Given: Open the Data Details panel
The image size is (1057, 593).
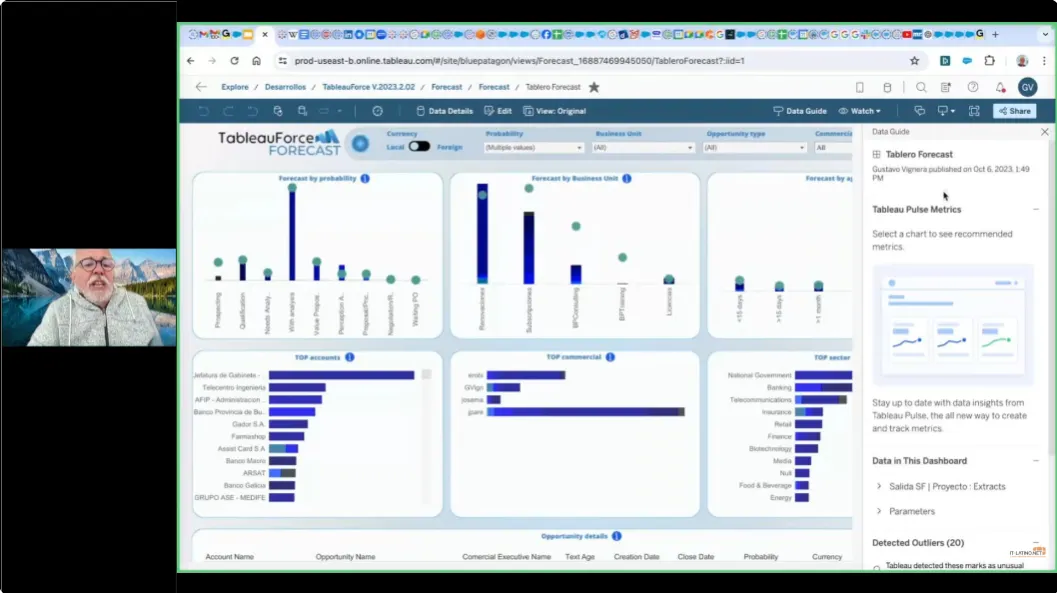Looking at the screenshot, I should (x=444, y=111).
